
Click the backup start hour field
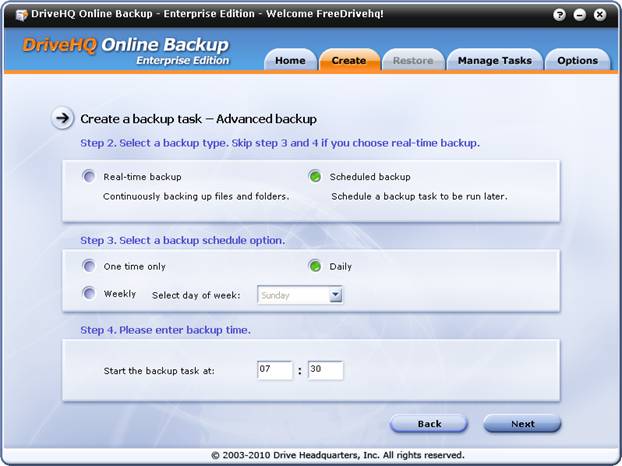coord(274,371)
